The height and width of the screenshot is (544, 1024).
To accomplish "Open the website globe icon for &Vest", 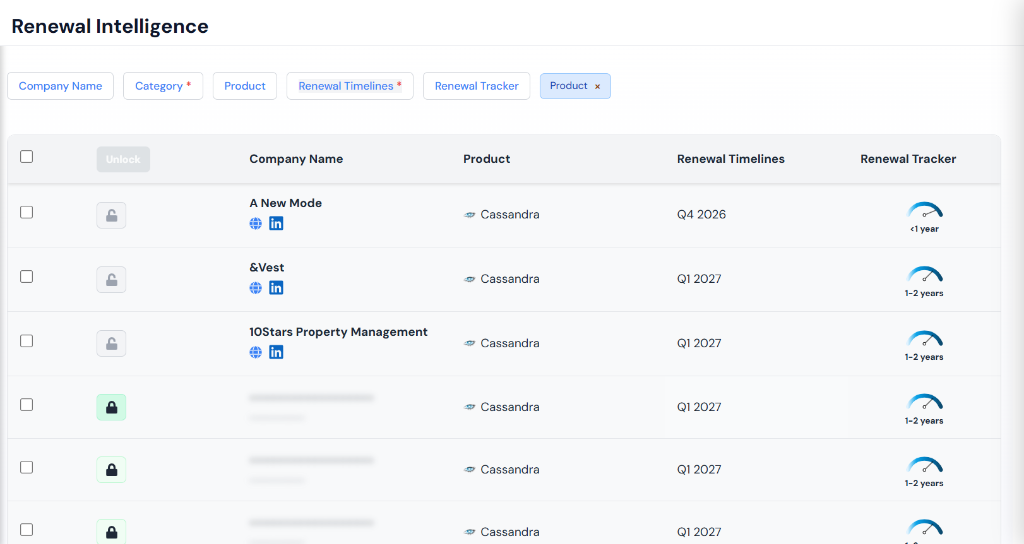I will [x=255, y=288].
